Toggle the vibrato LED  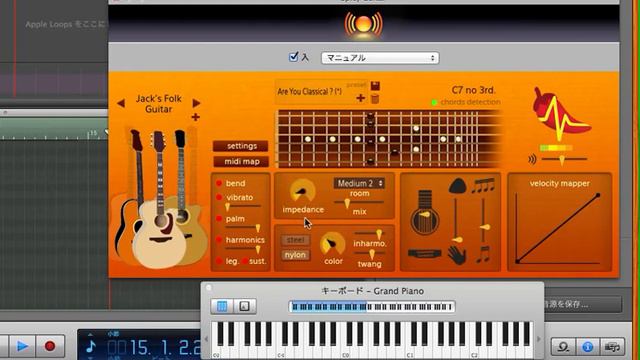point(219,198)
